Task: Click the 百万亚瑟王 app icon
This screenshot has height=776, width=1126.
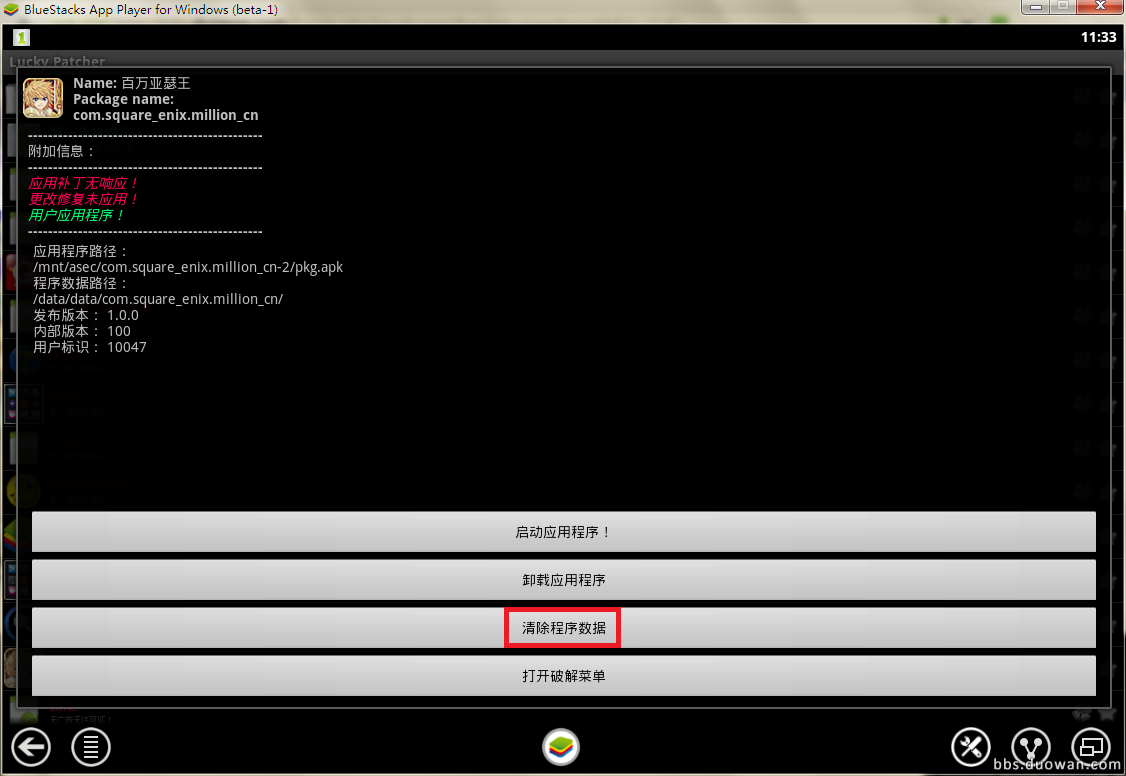Action: tap(43, 98)
